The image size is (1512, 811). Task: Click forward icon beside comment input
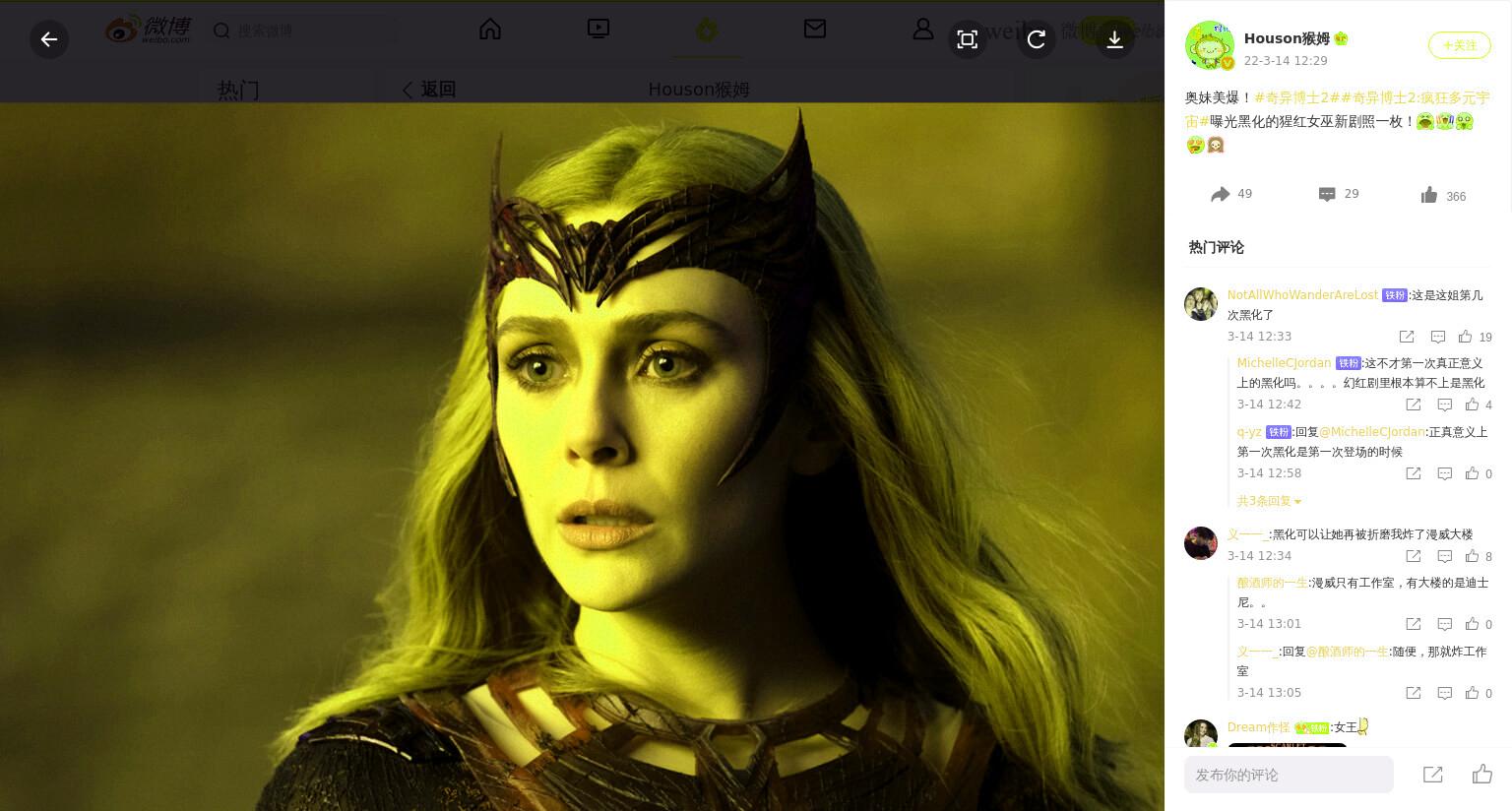(x=1433, y=775)
